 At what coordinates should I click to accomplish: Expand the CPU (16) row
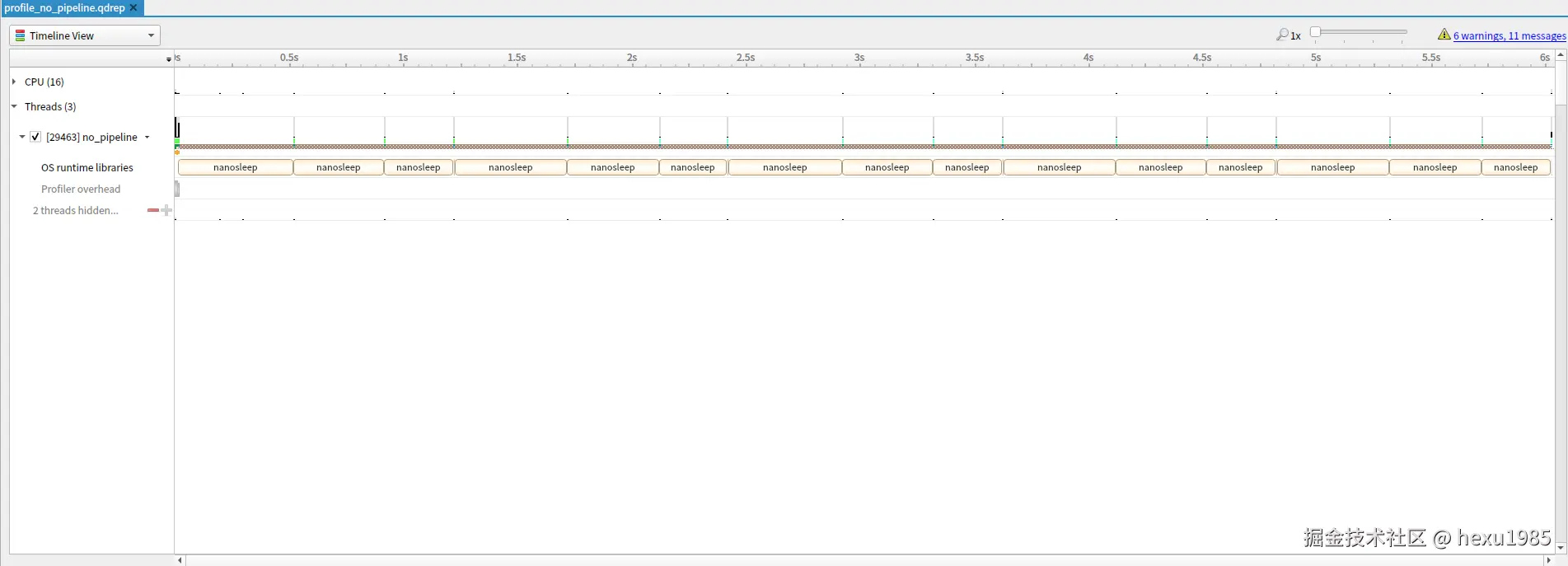14,82
